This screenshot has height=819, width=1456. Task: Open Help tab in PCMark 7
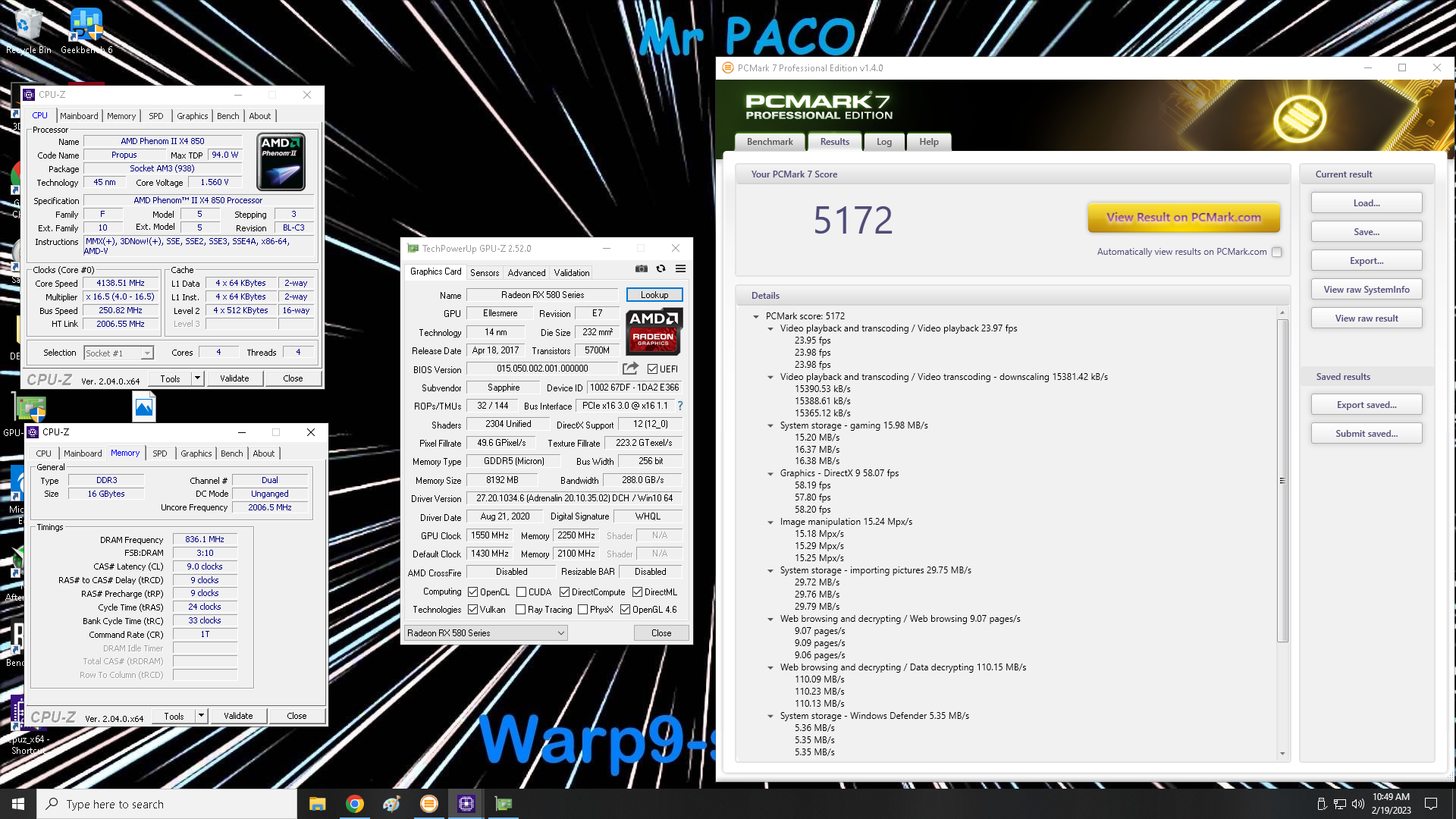929,142
